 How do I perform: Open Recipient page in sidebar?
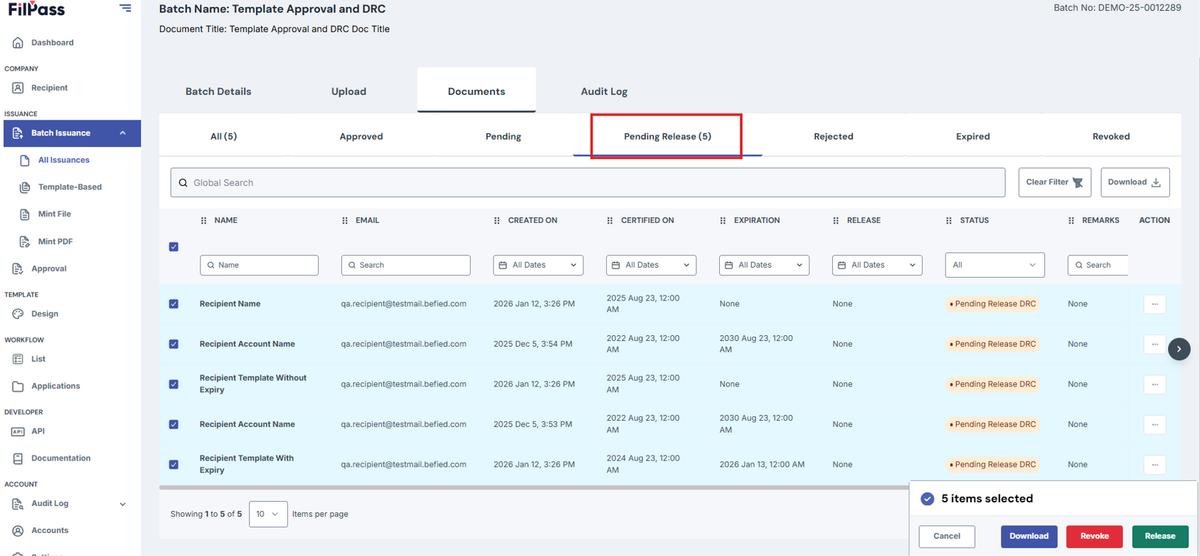point(49,88)
